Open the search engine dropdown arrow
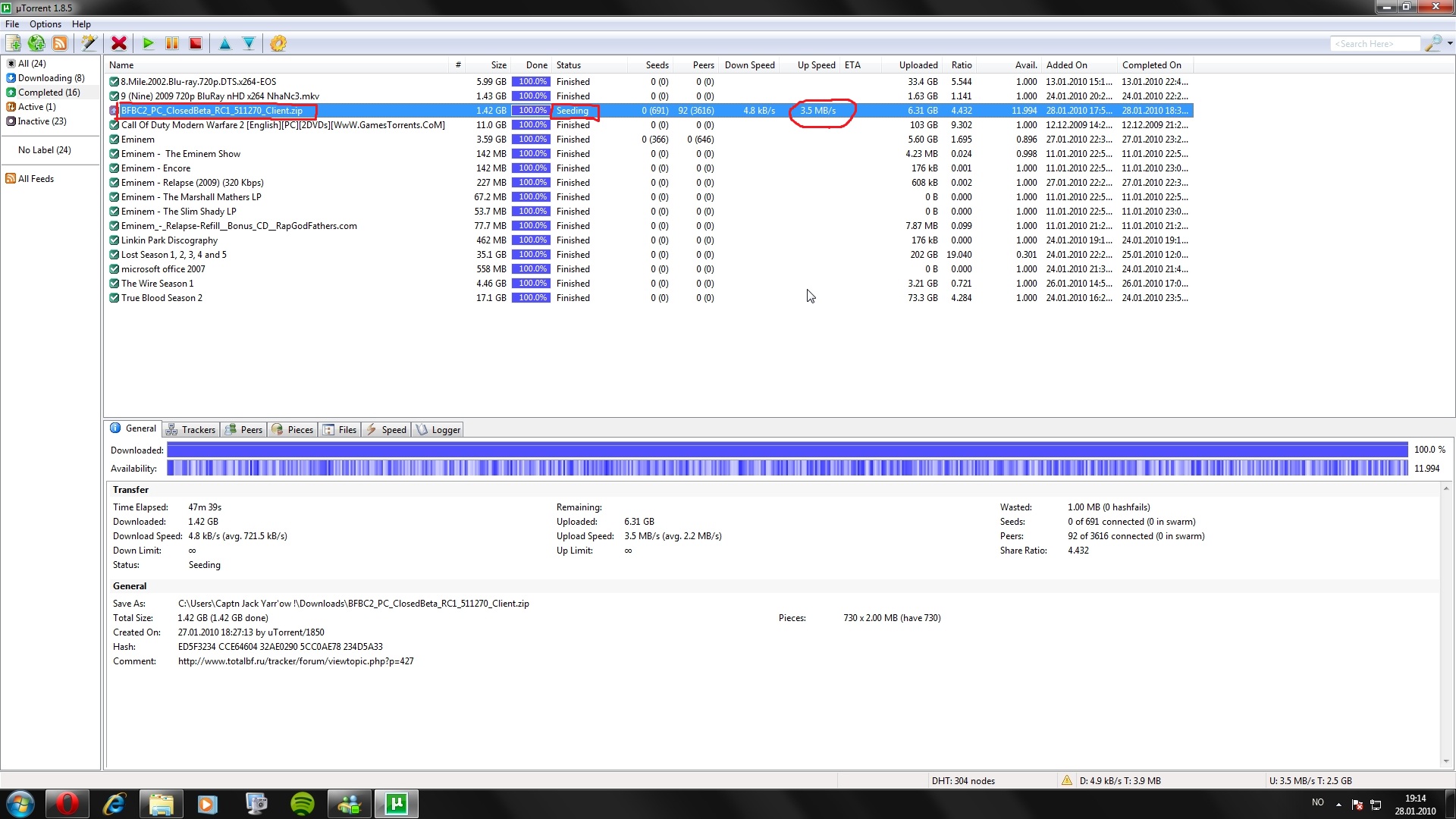Screen dimensions: 1456x819 (x=1450, y=43)
